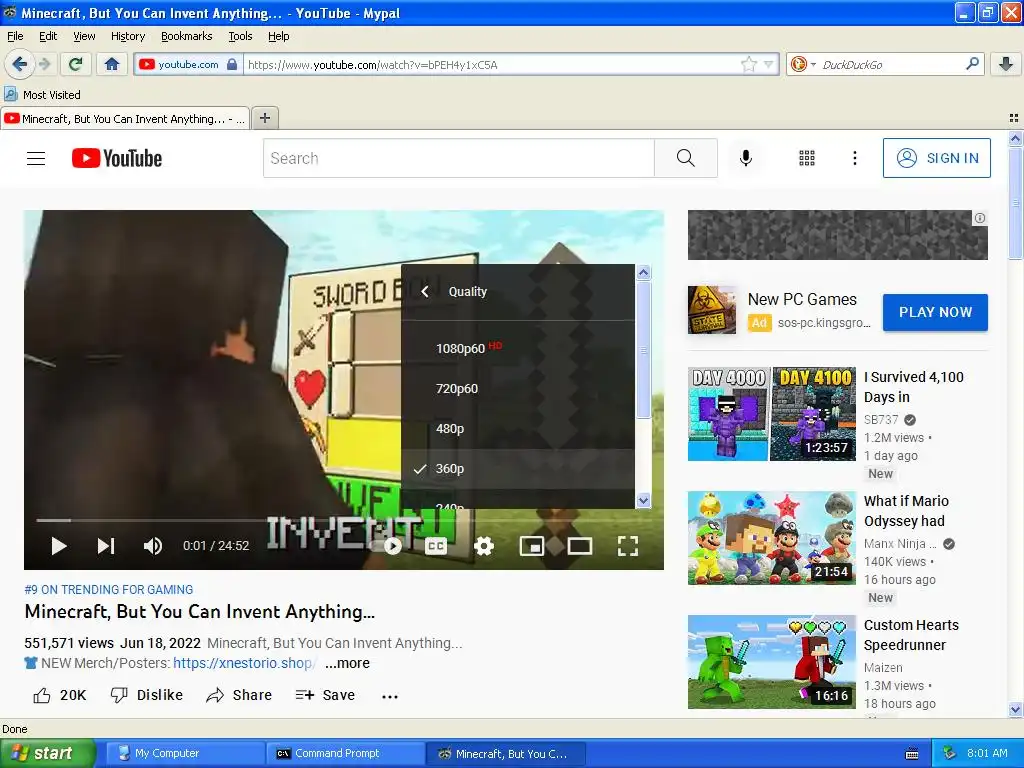Toggle closed captions CC button

(436, 546)
